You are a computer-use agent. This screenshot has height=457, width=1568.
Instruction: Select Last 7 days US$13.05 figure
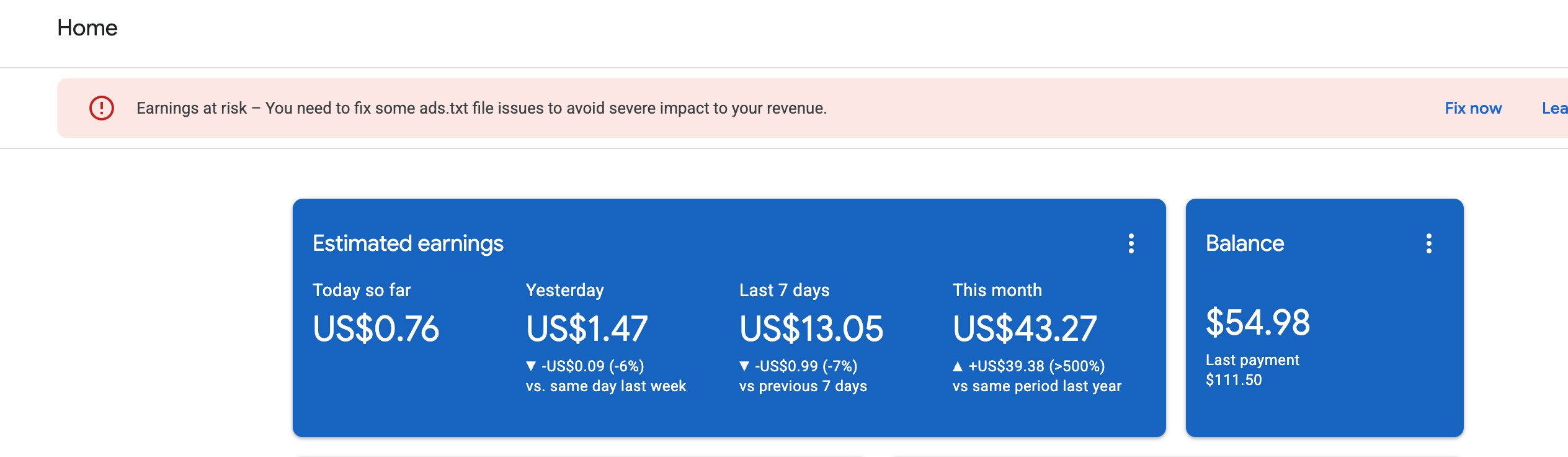tap(811, 328)
